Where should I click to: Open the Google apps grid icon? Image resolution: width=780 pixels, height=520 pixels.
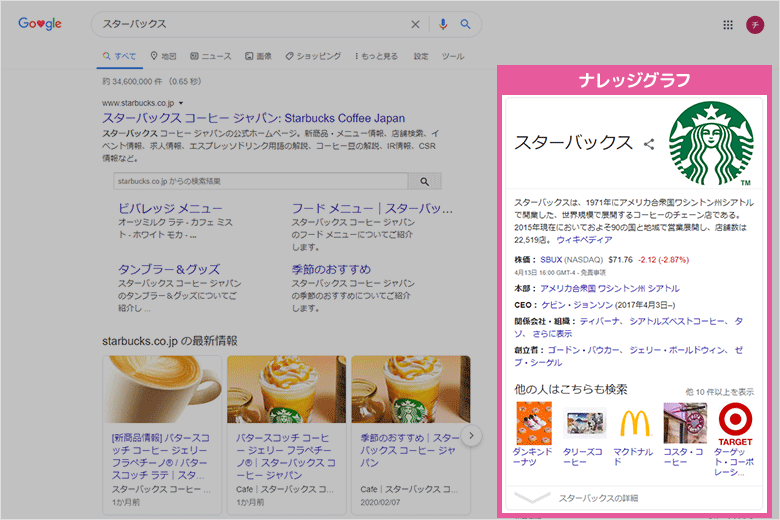(x=728, y=24)
